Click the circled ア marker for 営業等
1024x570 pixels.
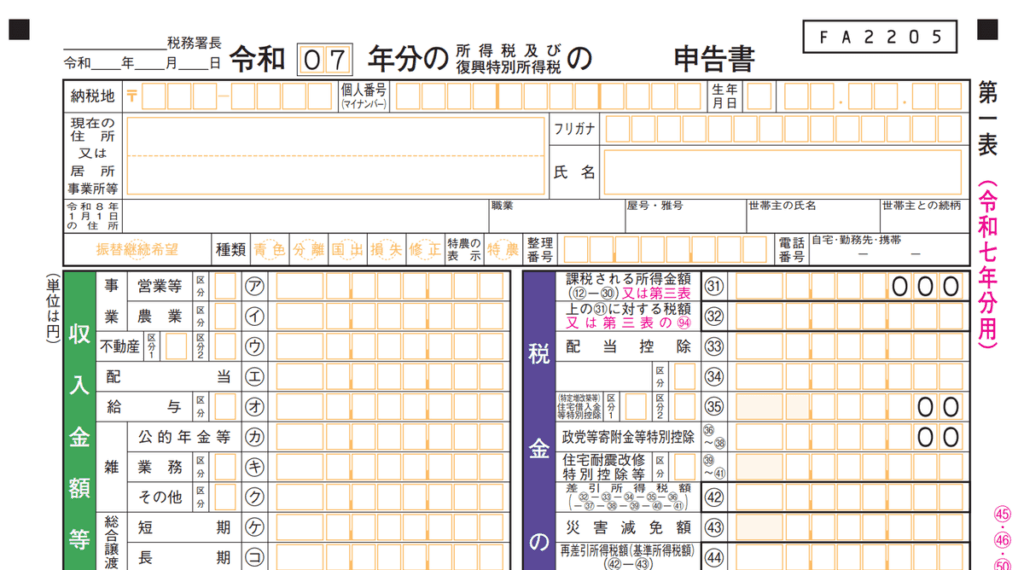255,286
